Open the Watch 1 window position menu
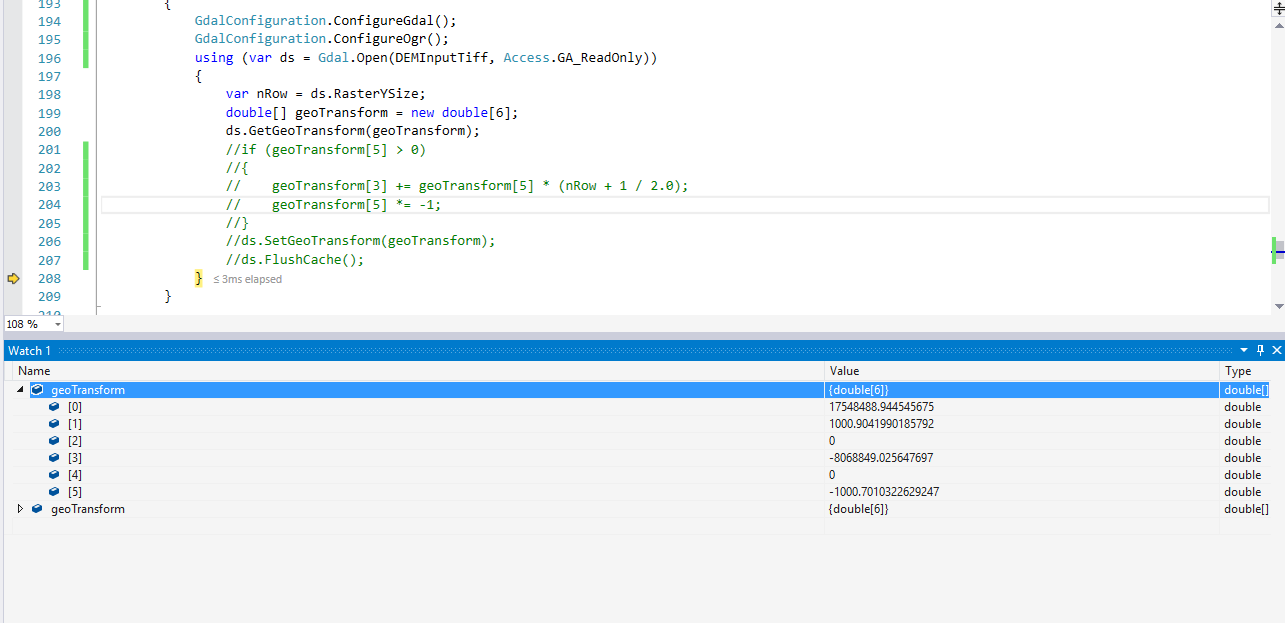The image size is (1285, 623). 1246,350
